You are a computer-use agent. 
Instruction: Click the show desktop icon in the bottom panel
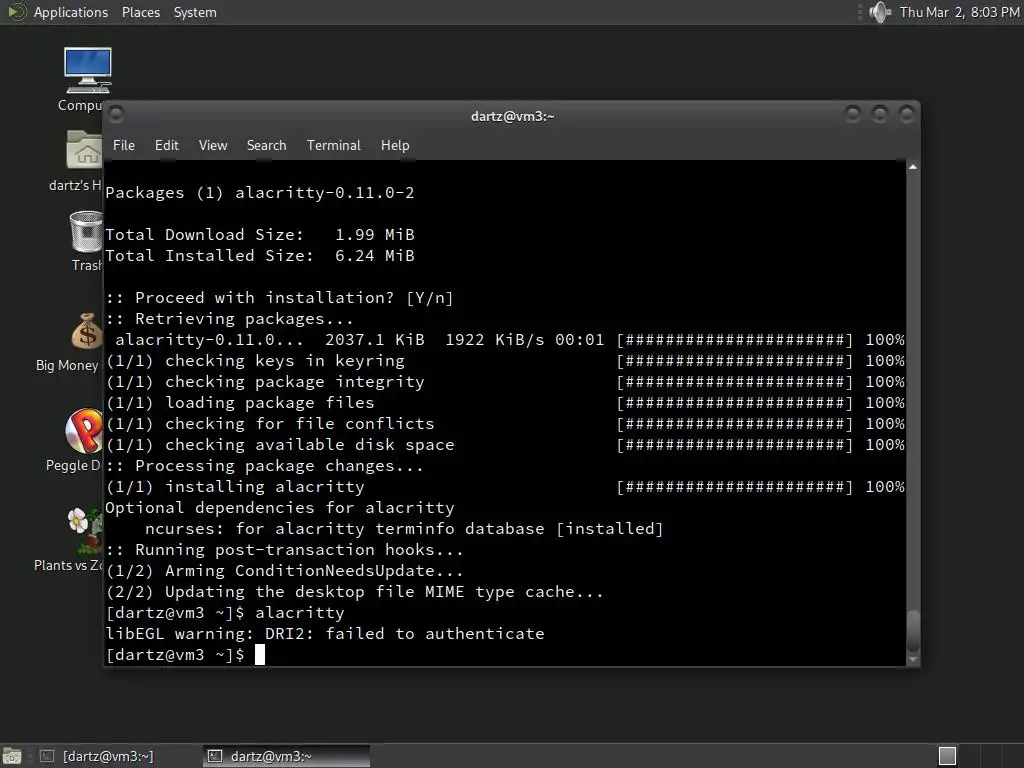click(x=12, y=756)
